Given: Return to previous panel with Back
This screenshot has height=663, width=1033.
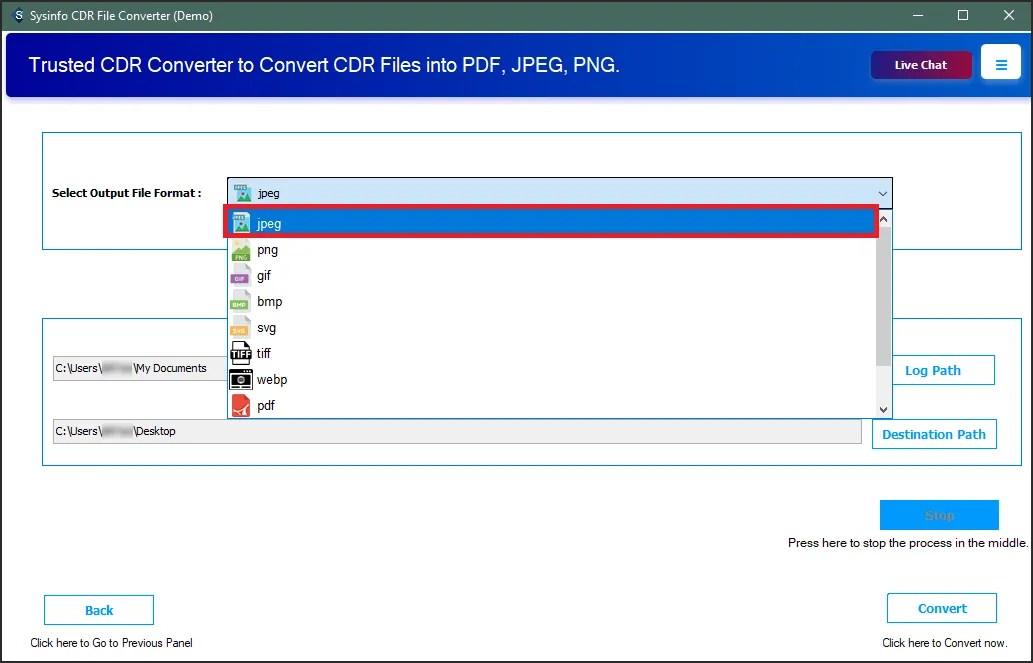Looking at the screenshot, I should click(x=98, y=609).
